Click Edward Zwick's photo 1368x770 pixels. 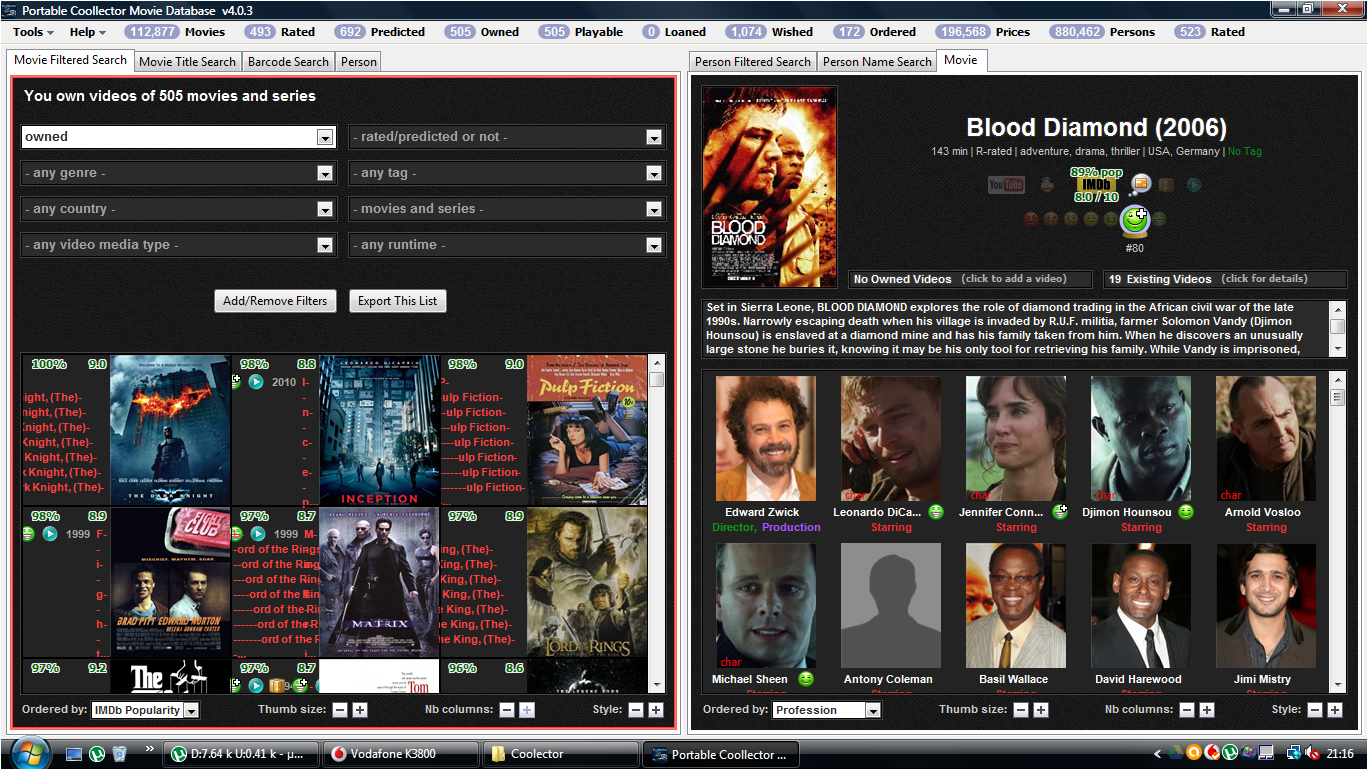765,438
